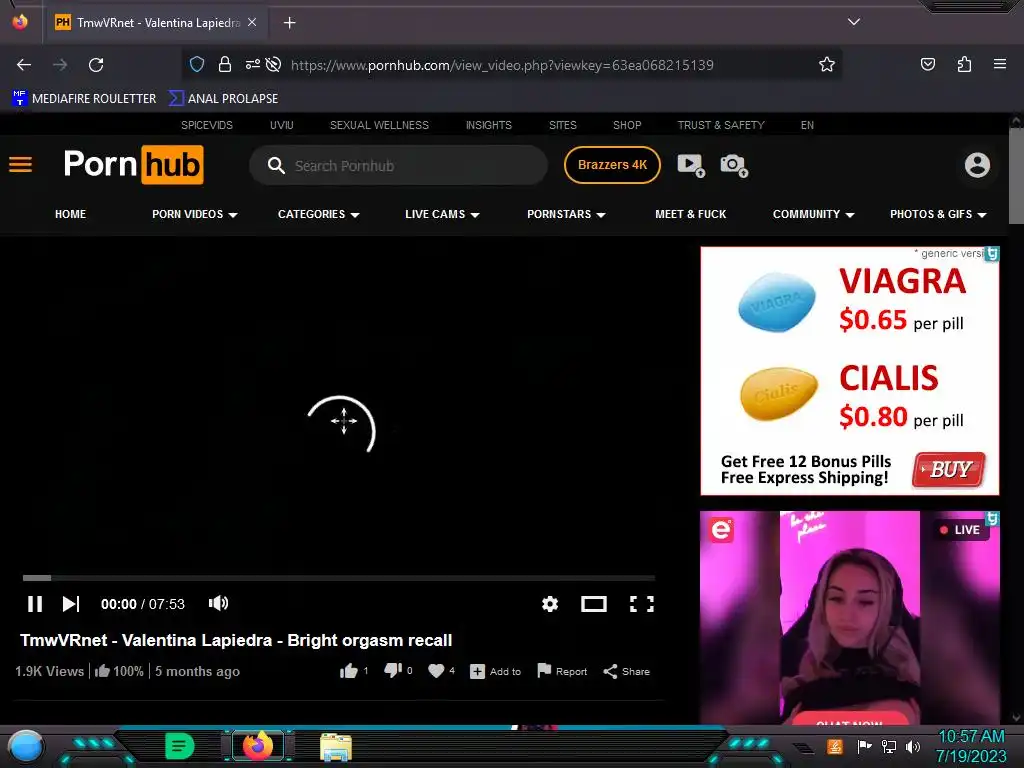
Task: Open the SPICEVIDS top link
Action: tap(206, 125)
